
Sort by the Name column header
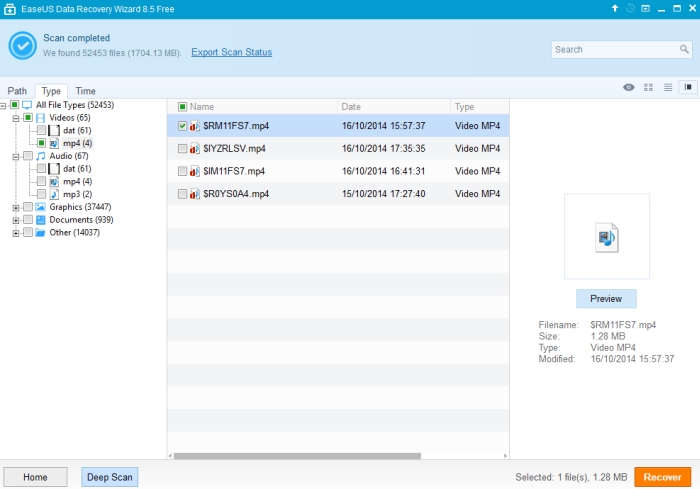click(x=252, y=107)
